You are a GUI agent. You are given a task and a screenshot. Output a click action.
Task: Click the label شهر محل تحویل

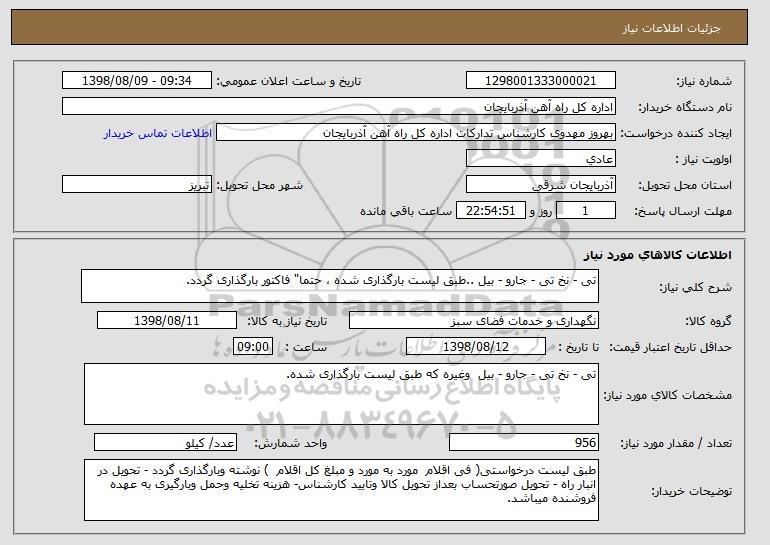pos(260,185)
